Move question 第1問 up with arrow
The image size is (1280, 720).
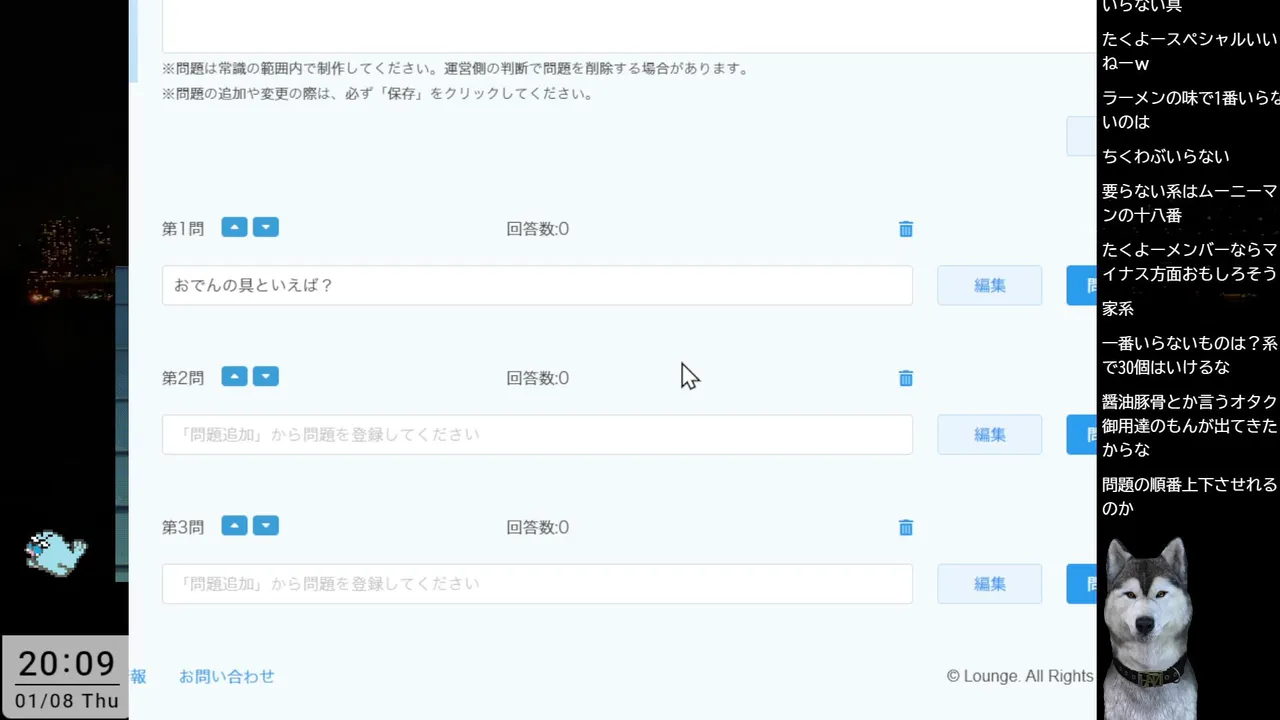point(234,227)
